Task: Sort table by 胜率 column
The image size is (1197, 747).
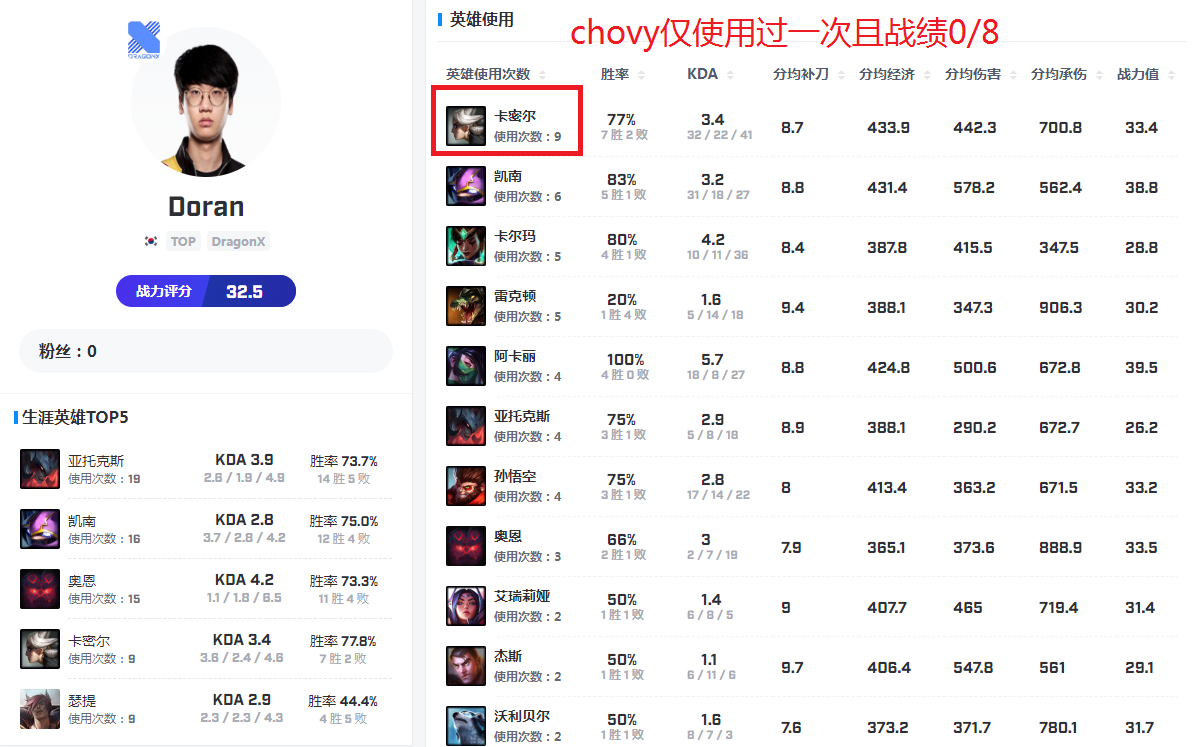Action: pyautogui.click(x=622, y=74)
